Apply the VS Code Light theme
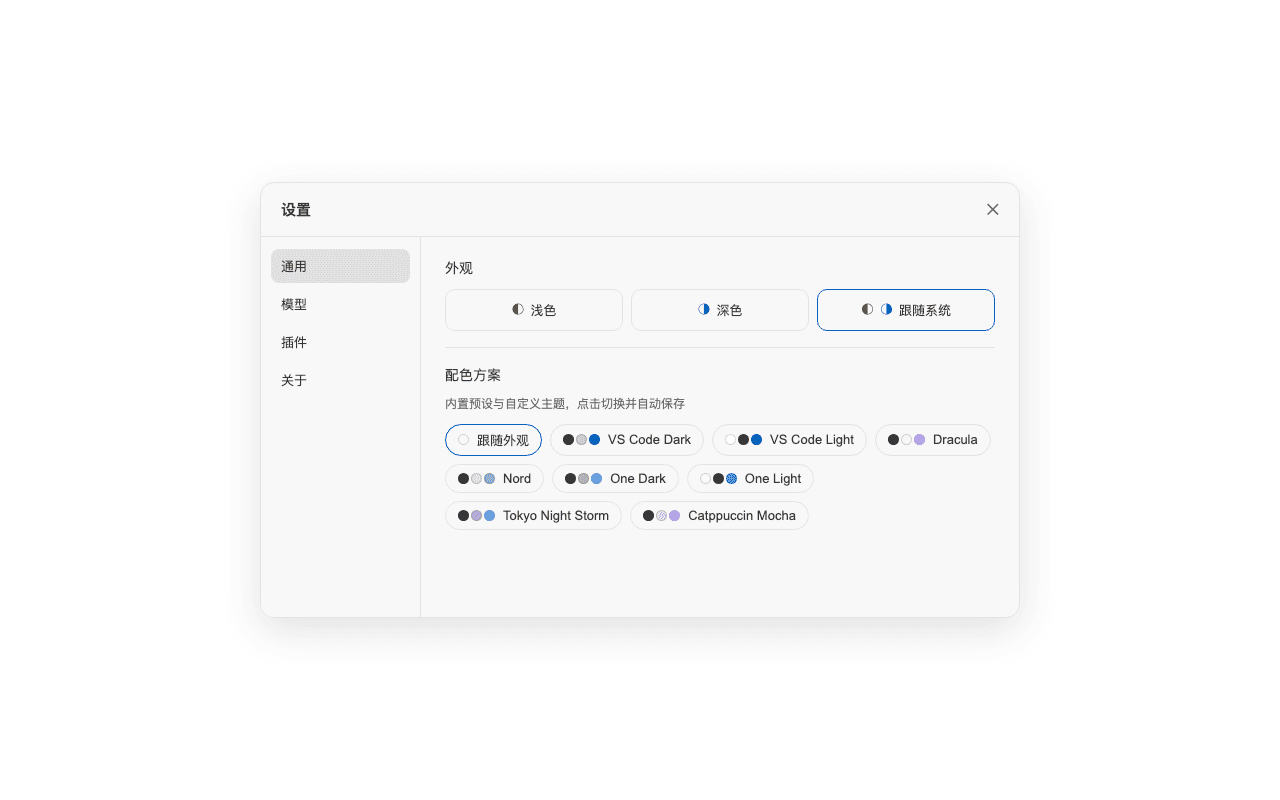Image resolution: width=1280 pixels, height=800 pixels. click(x=789, y=440)
